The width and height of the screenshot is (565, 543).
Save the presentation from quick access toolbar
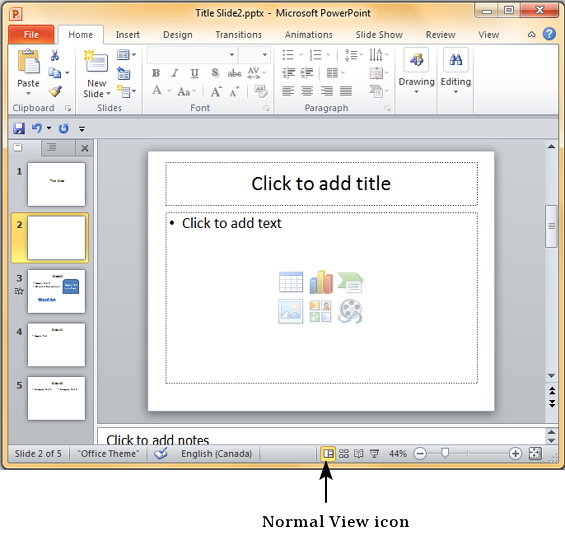[x=19, y=128]
